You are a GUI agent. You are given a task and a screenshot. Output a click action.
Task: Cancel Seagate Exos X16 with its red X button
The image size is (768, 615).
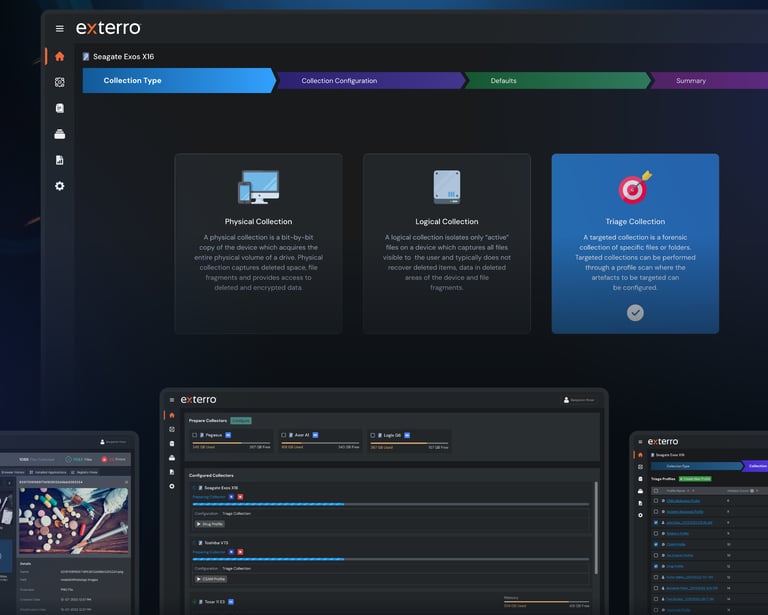pos(240,497)
